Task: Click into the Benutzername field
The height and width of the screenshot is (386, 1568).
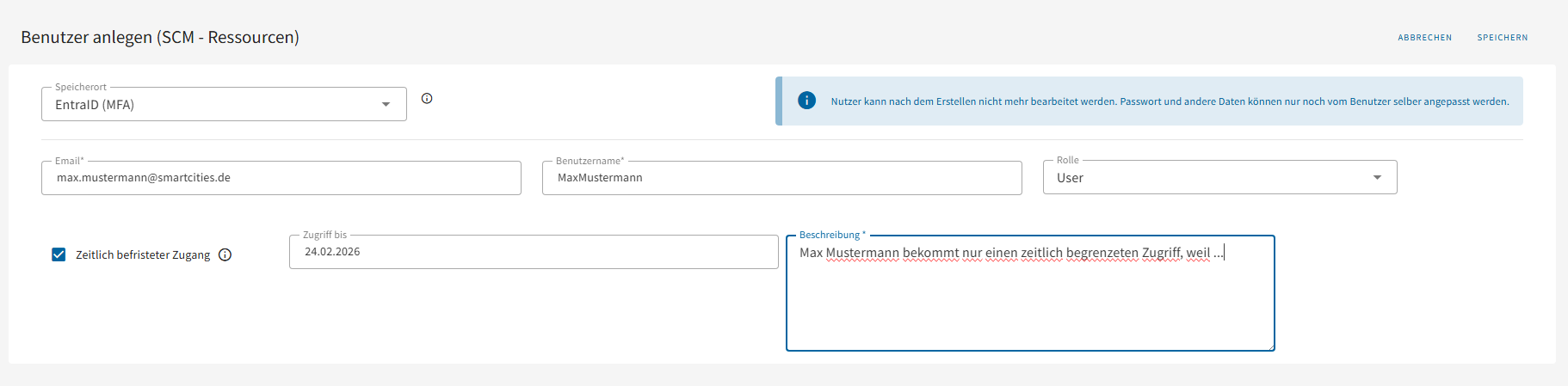Action: [781, 178]
